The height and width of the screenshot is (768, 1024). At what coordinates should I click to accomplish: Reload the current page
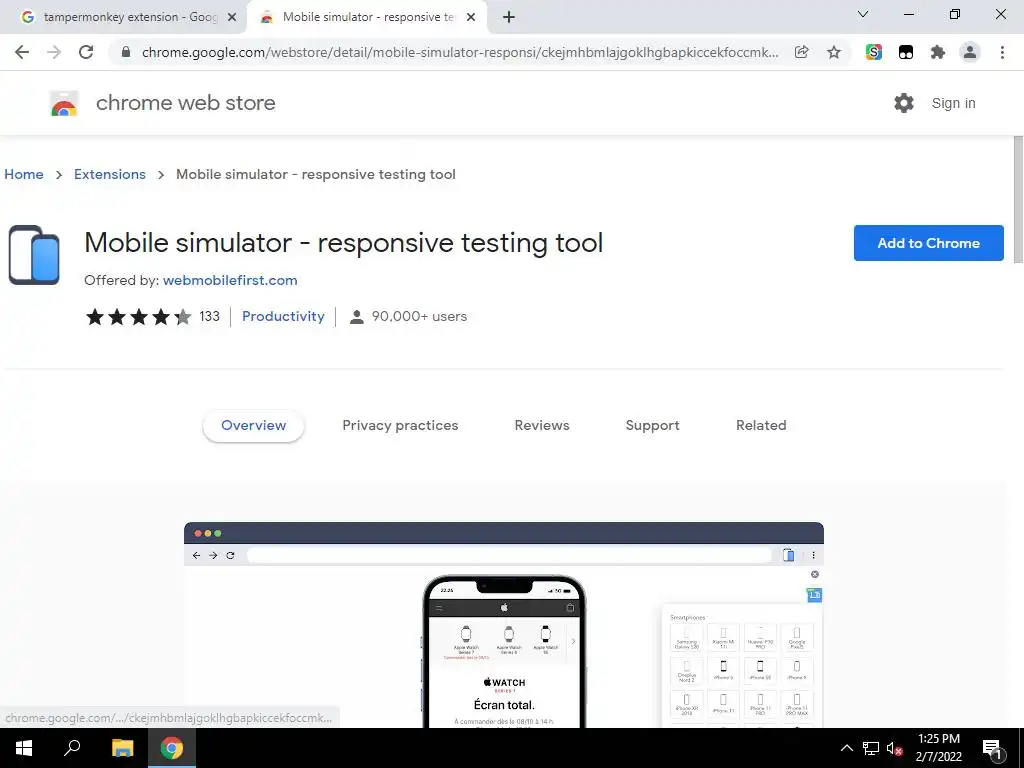pos(86,52)
